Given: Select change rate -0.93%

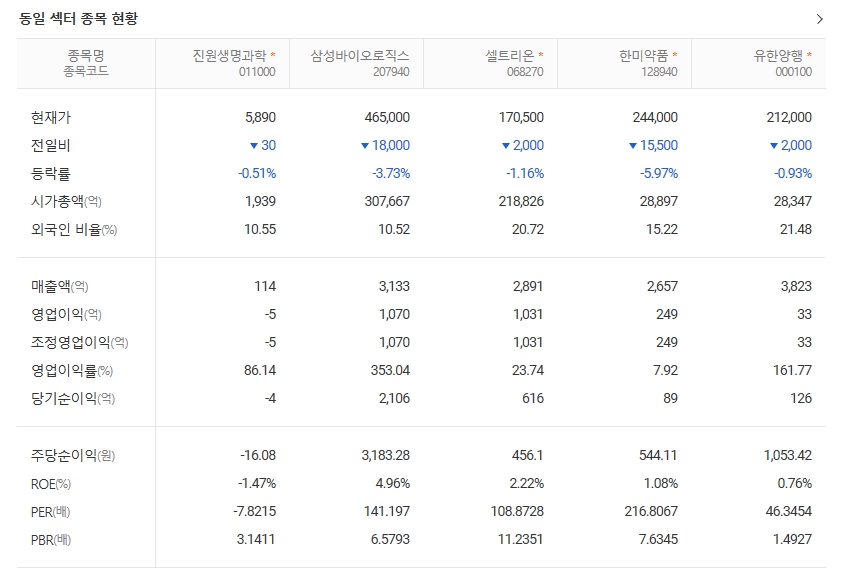Looking at the screenshot, I should [x=793, y=174].
